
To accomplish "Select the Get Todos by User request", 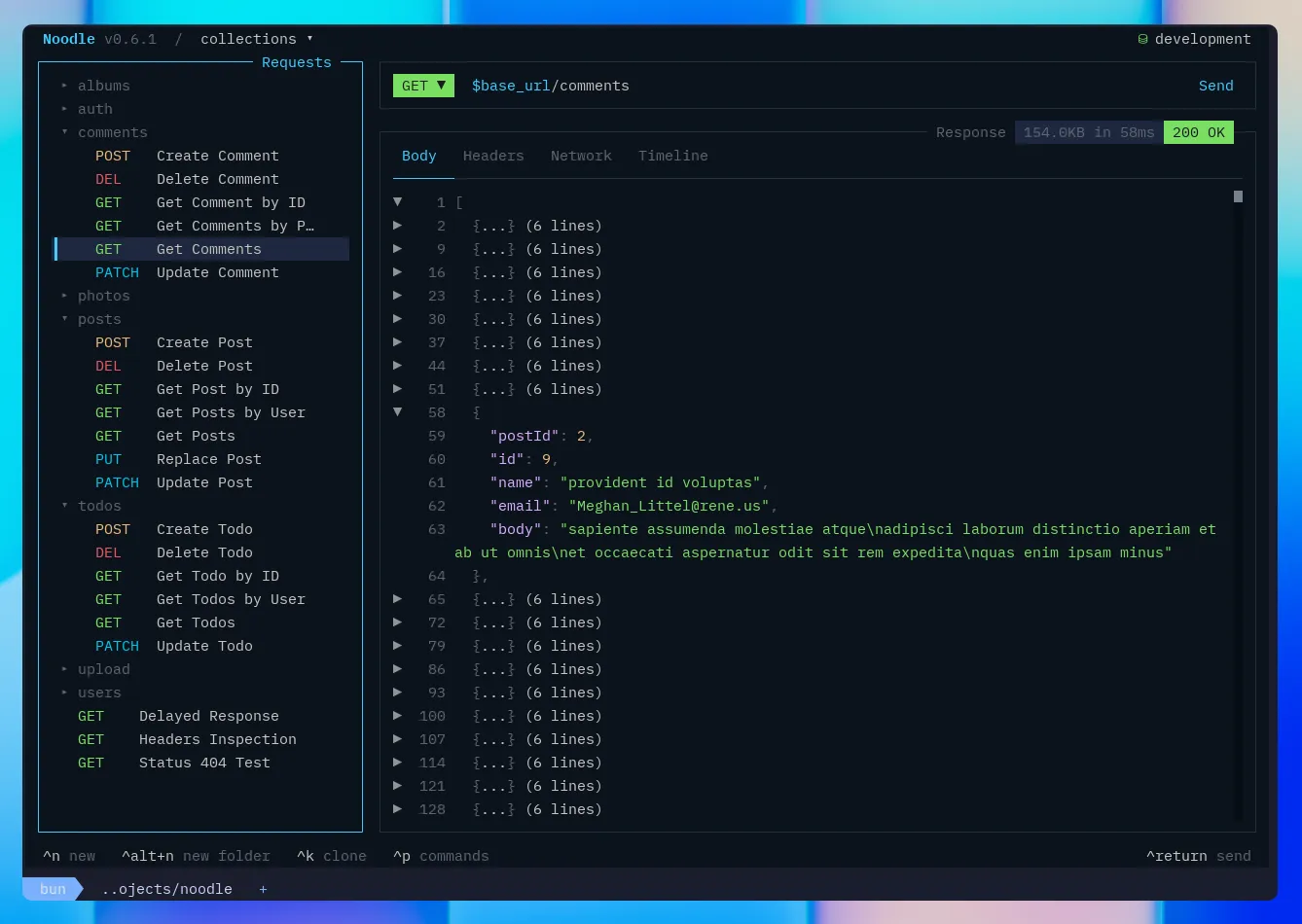I will pos(200,599).
